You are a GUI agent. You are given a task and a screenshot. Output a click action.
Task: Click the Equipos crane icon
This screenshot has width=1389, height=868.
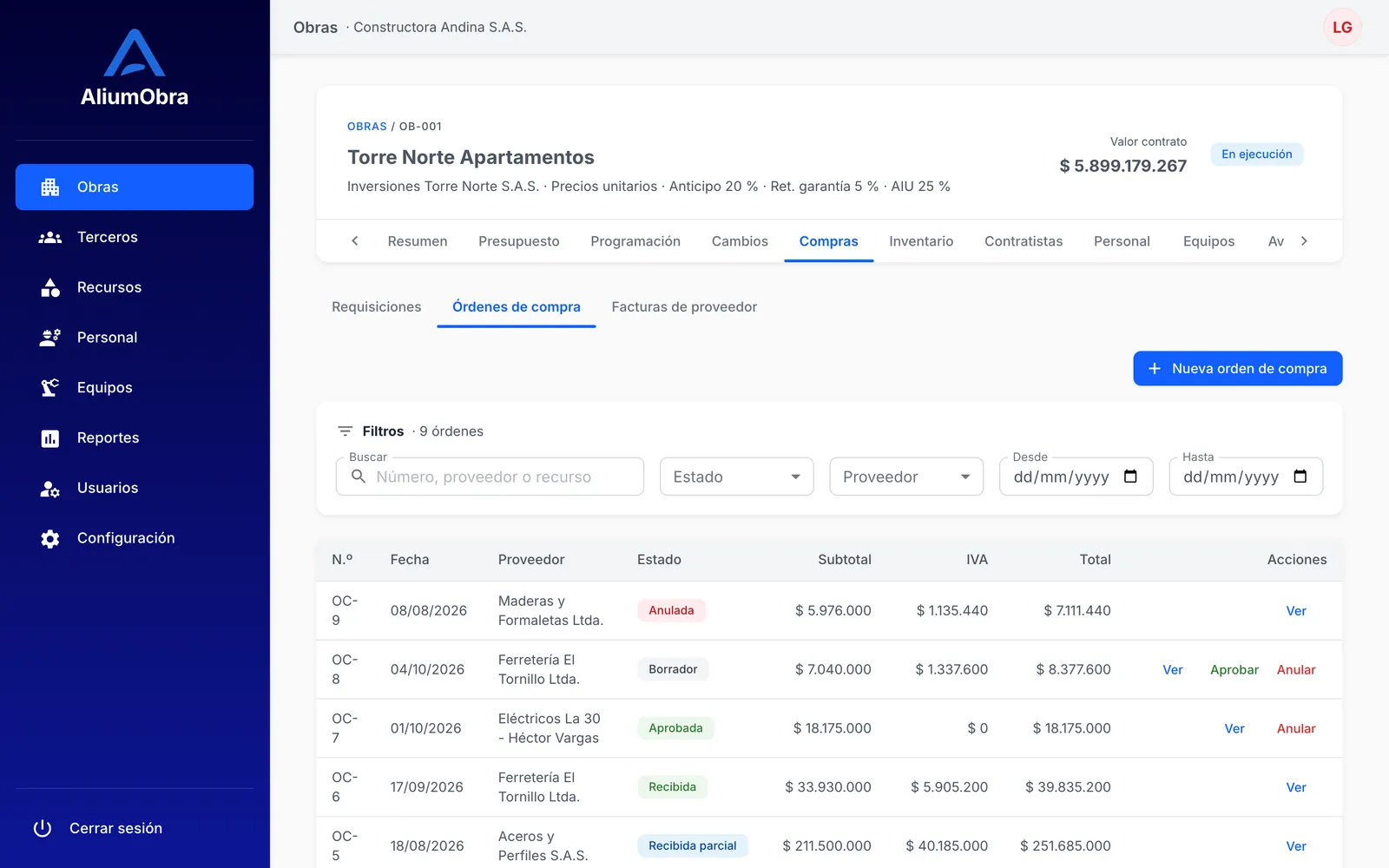pos(50,387)
